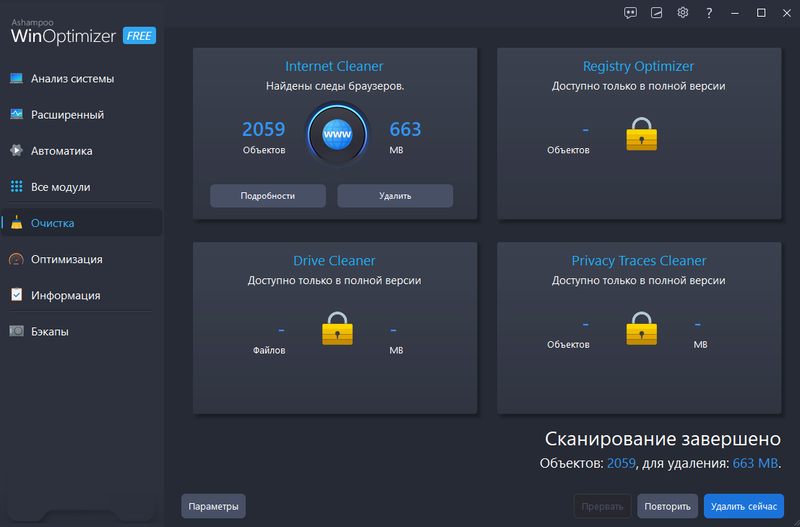Select Очистка sidebar item
The height and width of the screenshot is (527, 800).
pyautogui.click(x=82, y=223)
